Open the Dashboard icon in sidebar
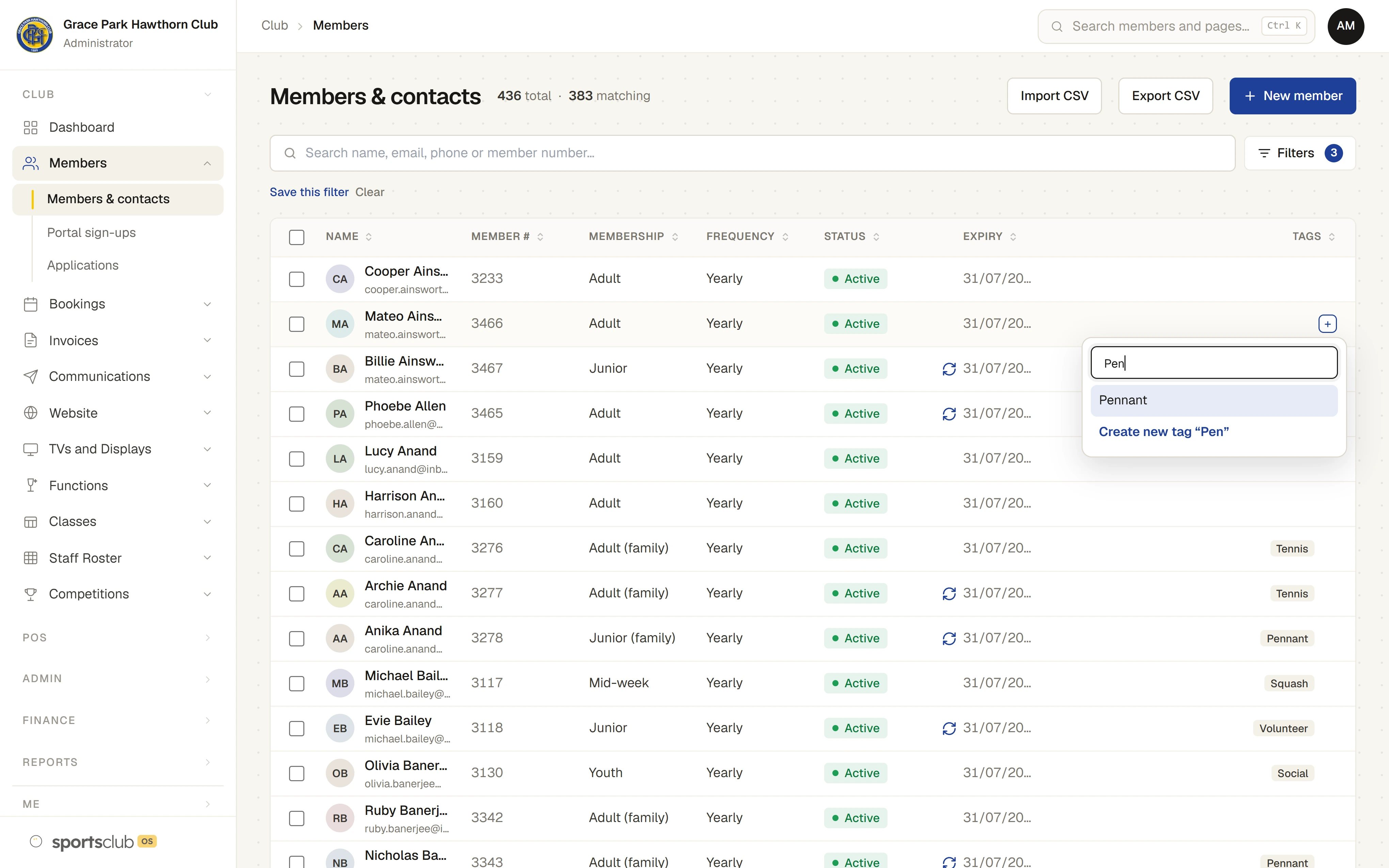 coord(30,127)
